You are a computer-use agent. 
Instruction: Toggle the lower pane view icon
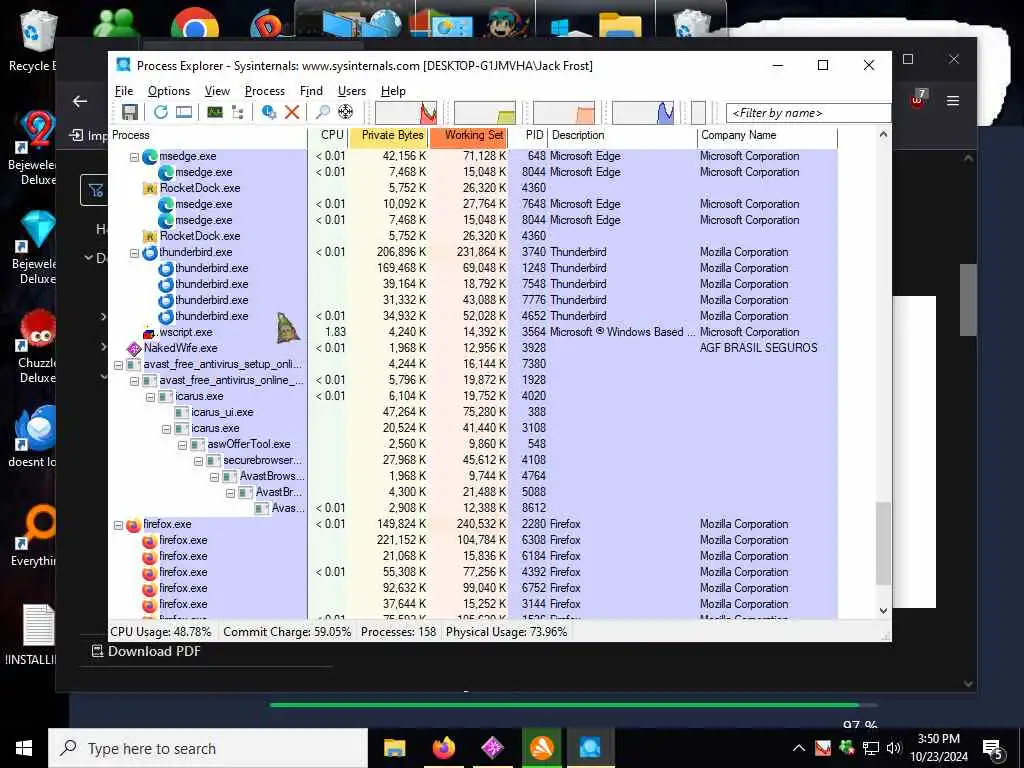click(x=184, y=112)
